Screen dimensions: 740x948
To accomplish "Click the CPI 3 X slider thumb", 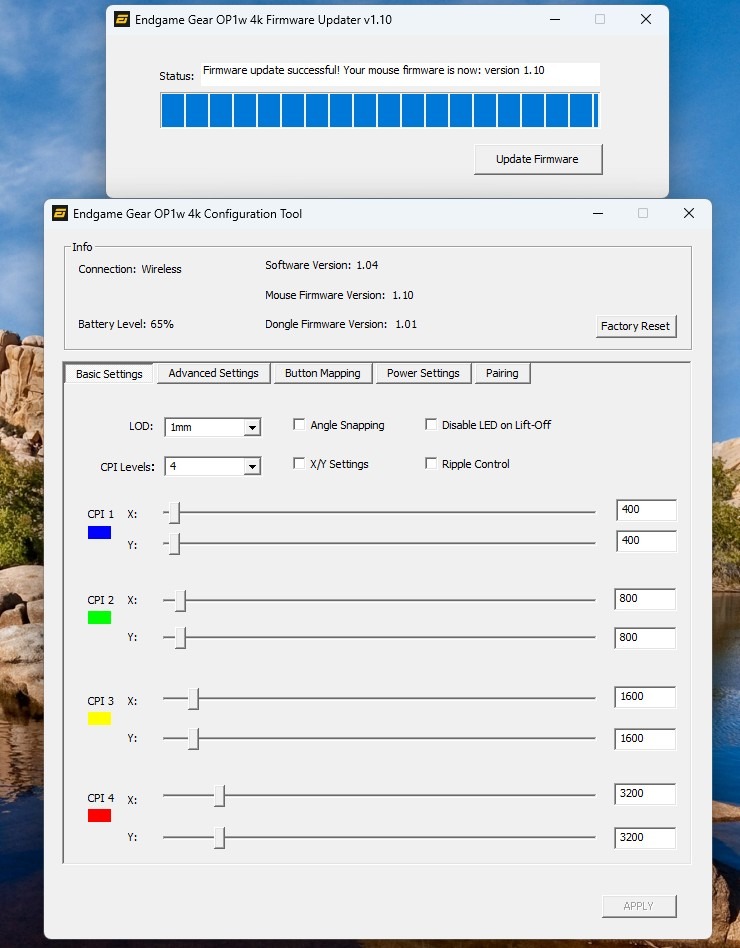I will (193, 698).
